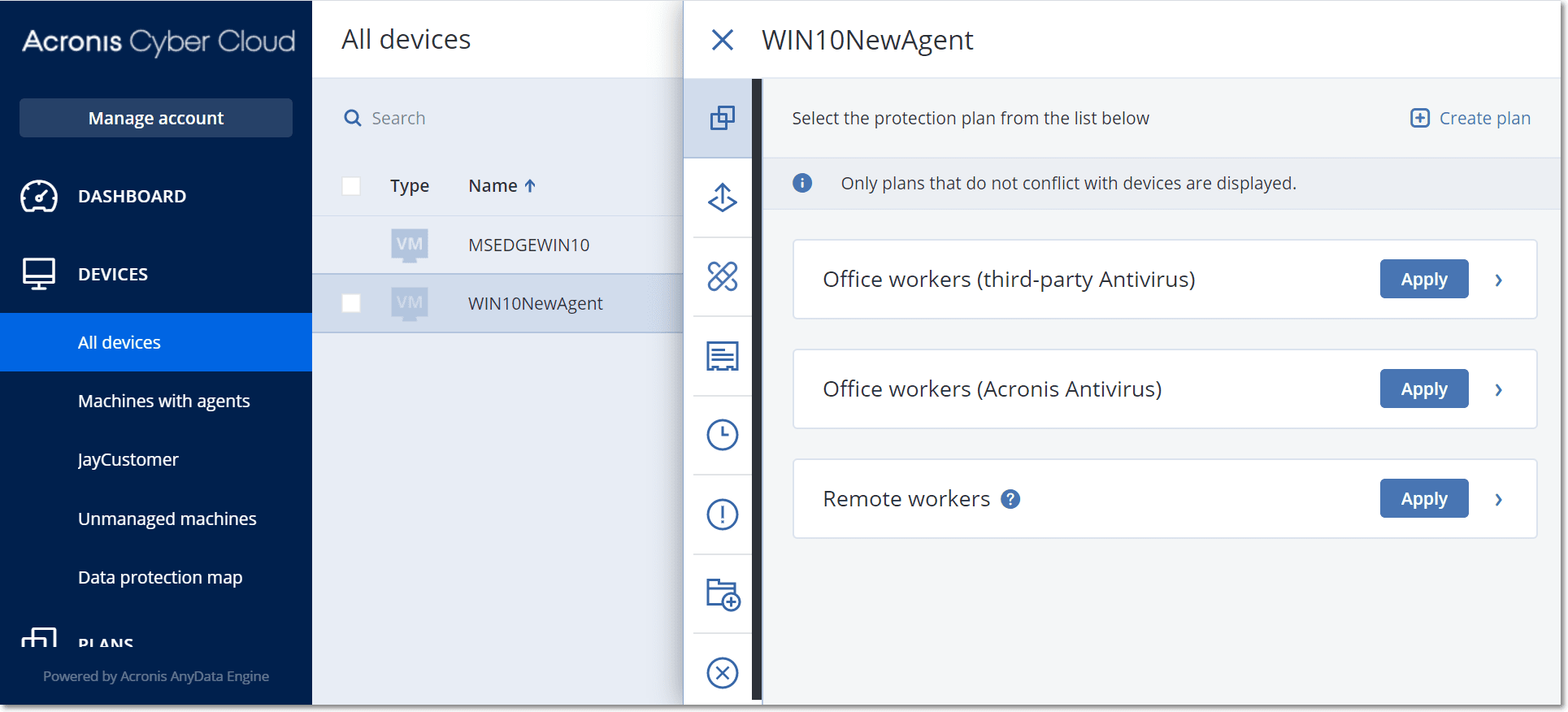Click the Create plan plus icon
This screenshot has height=712, width=1568.
tap(1419, 118)
